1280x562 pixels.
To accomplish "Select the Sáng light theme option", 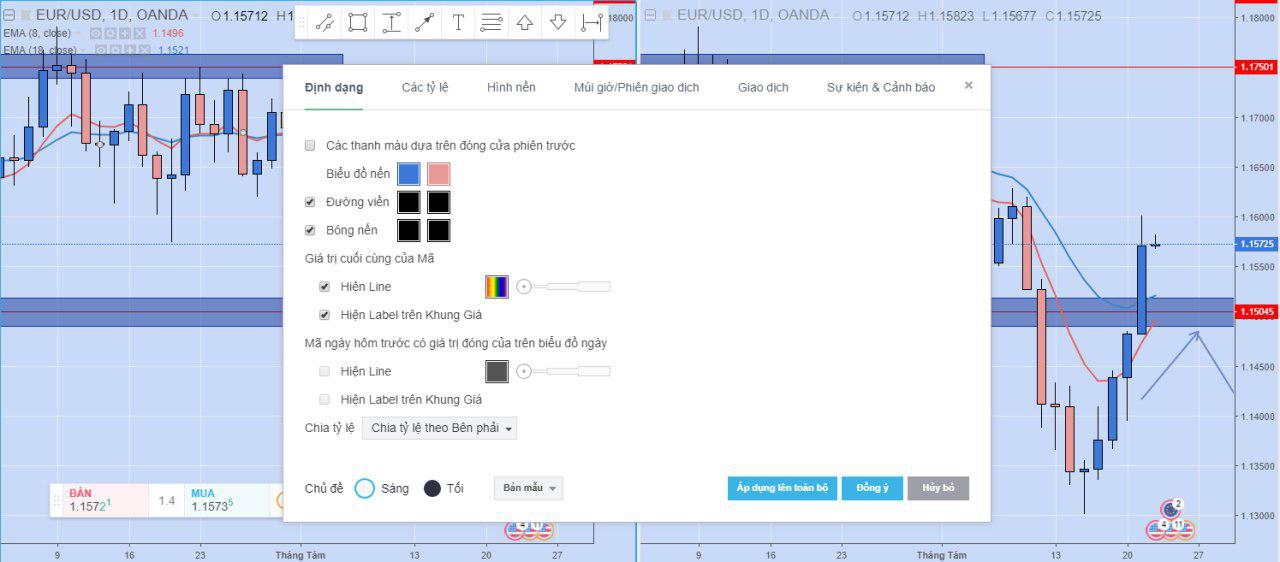I will click(x=365, y=489).
